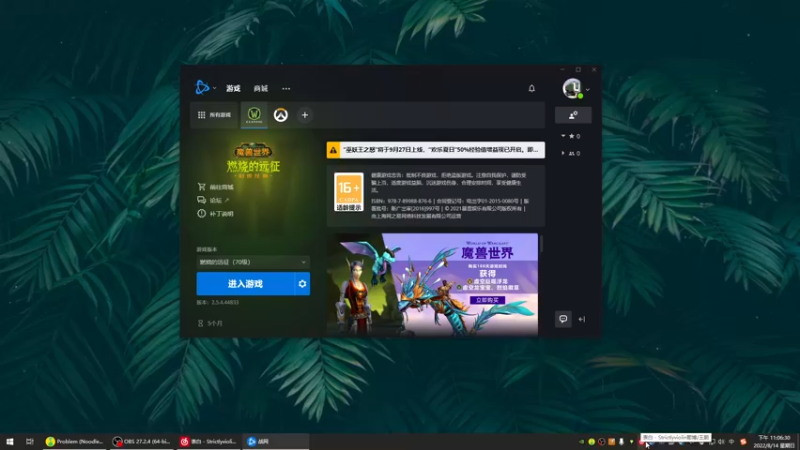Viewport: 800px width, 450px height.
Task: Click the profile avatar picture
Action: tap(572, 88)
